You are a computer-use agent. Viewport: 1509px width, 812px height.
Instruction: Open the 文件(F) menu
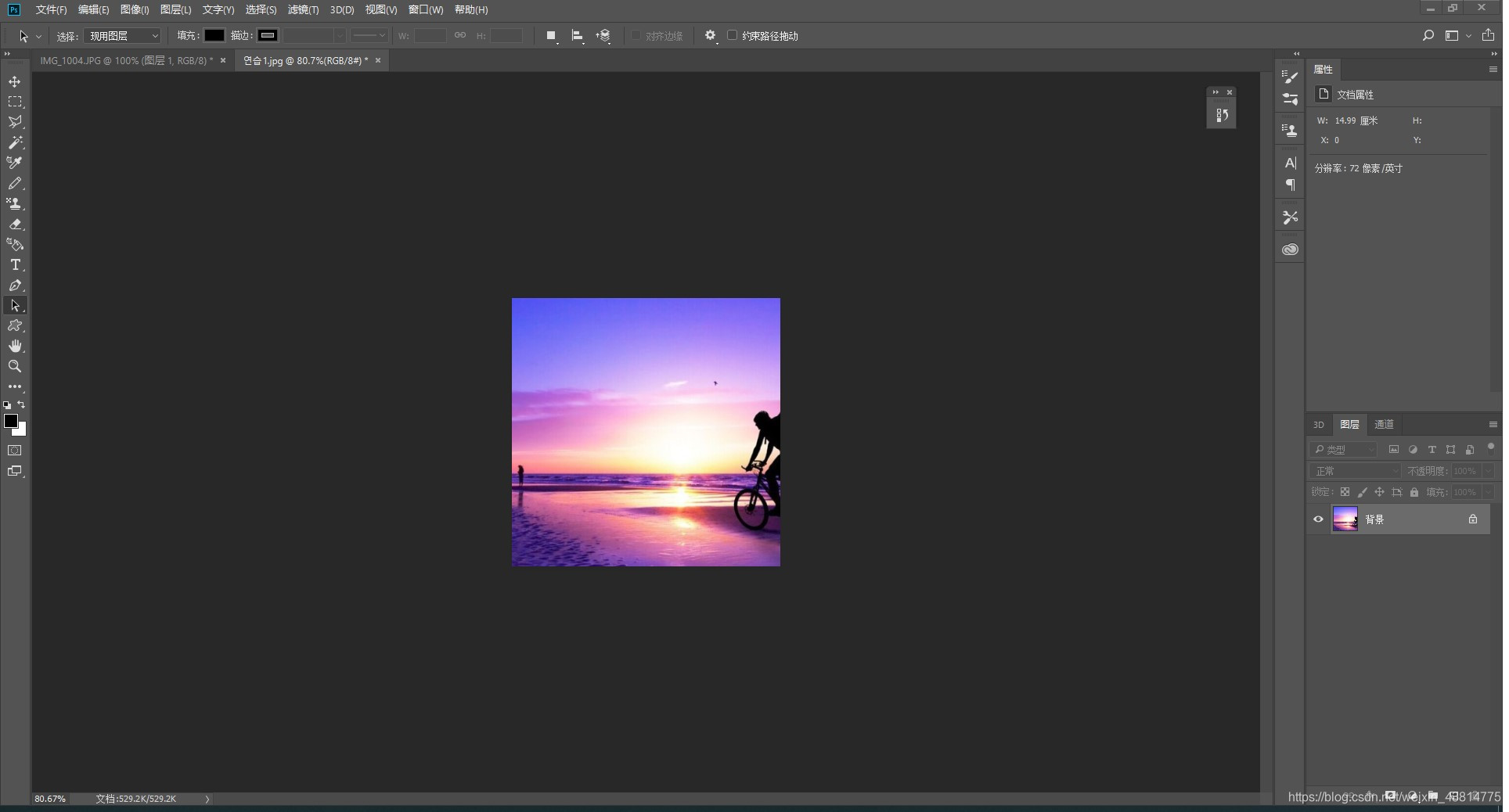52,10
